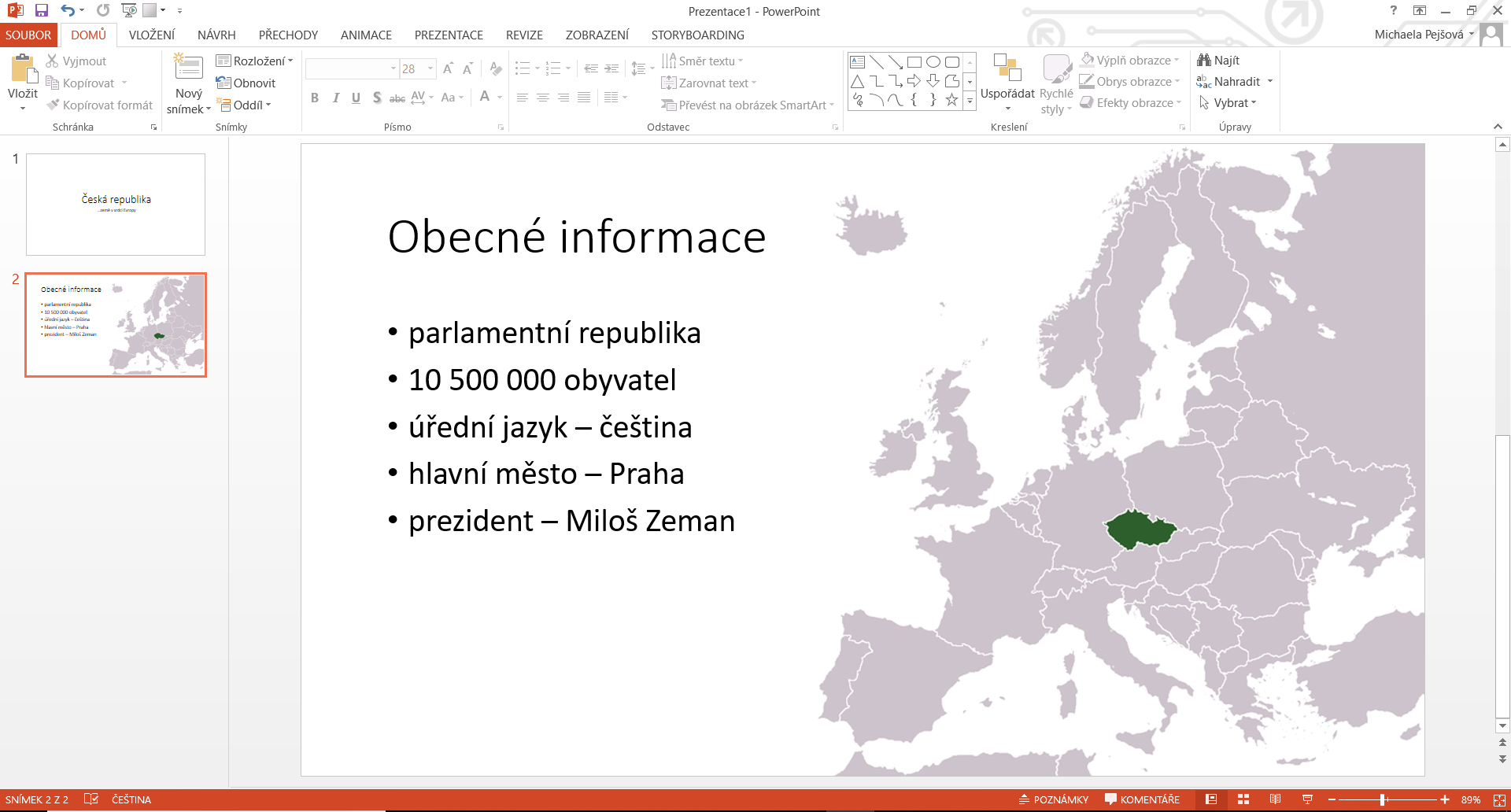
Task: Open the font size dropdown
Action: pos(430,69)
